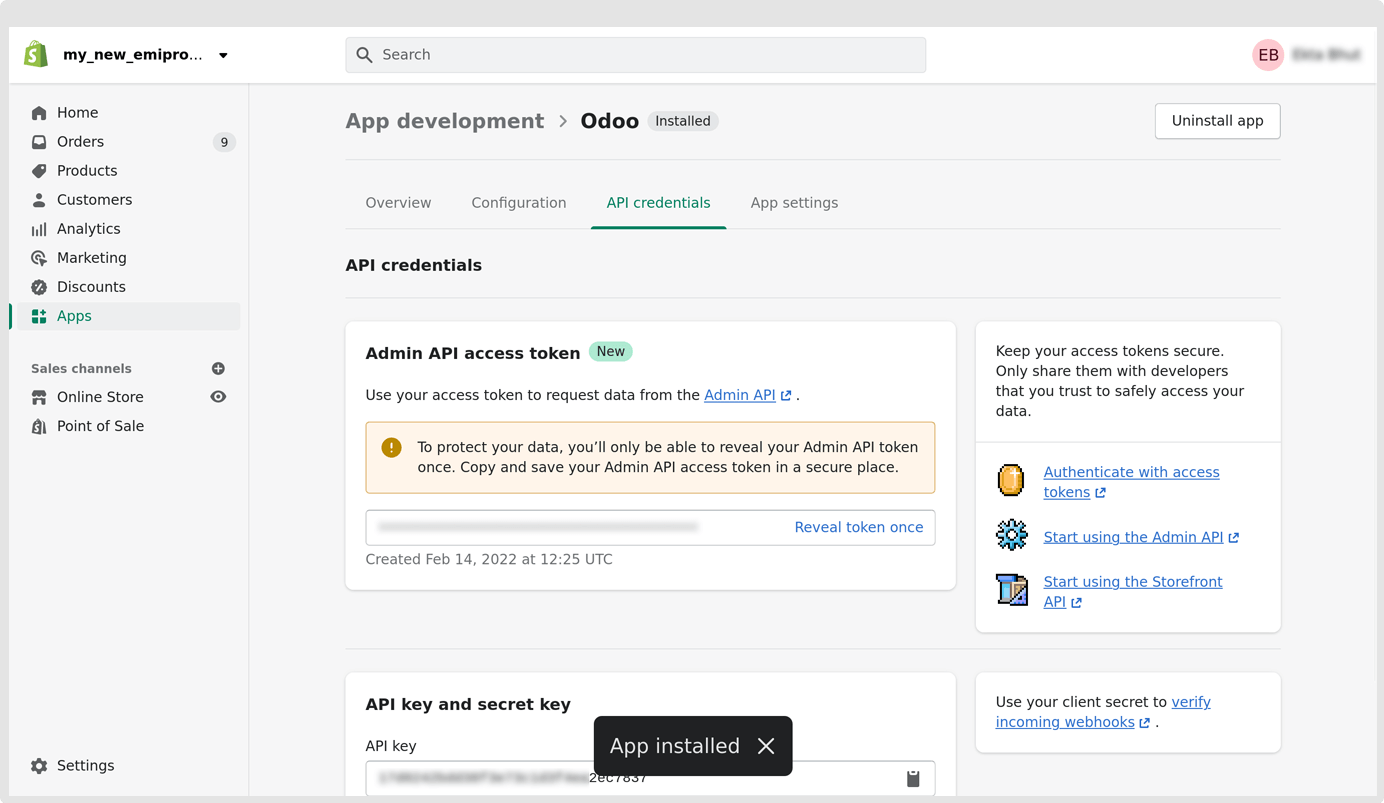Copy API key with clipboard icon
1384x803 pixels.
[913, 778]
